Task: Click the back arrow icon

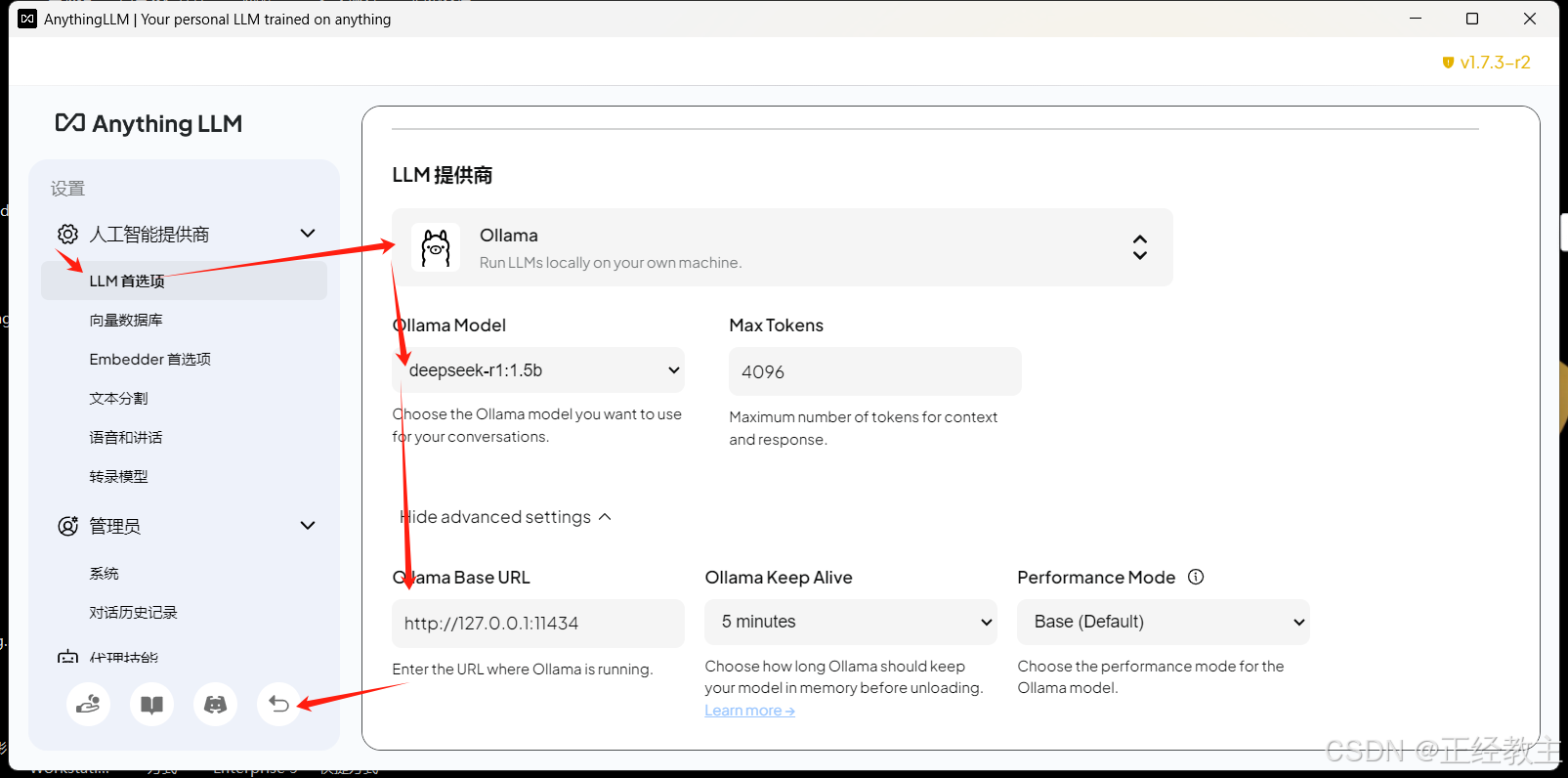Action: coord(278,704)
